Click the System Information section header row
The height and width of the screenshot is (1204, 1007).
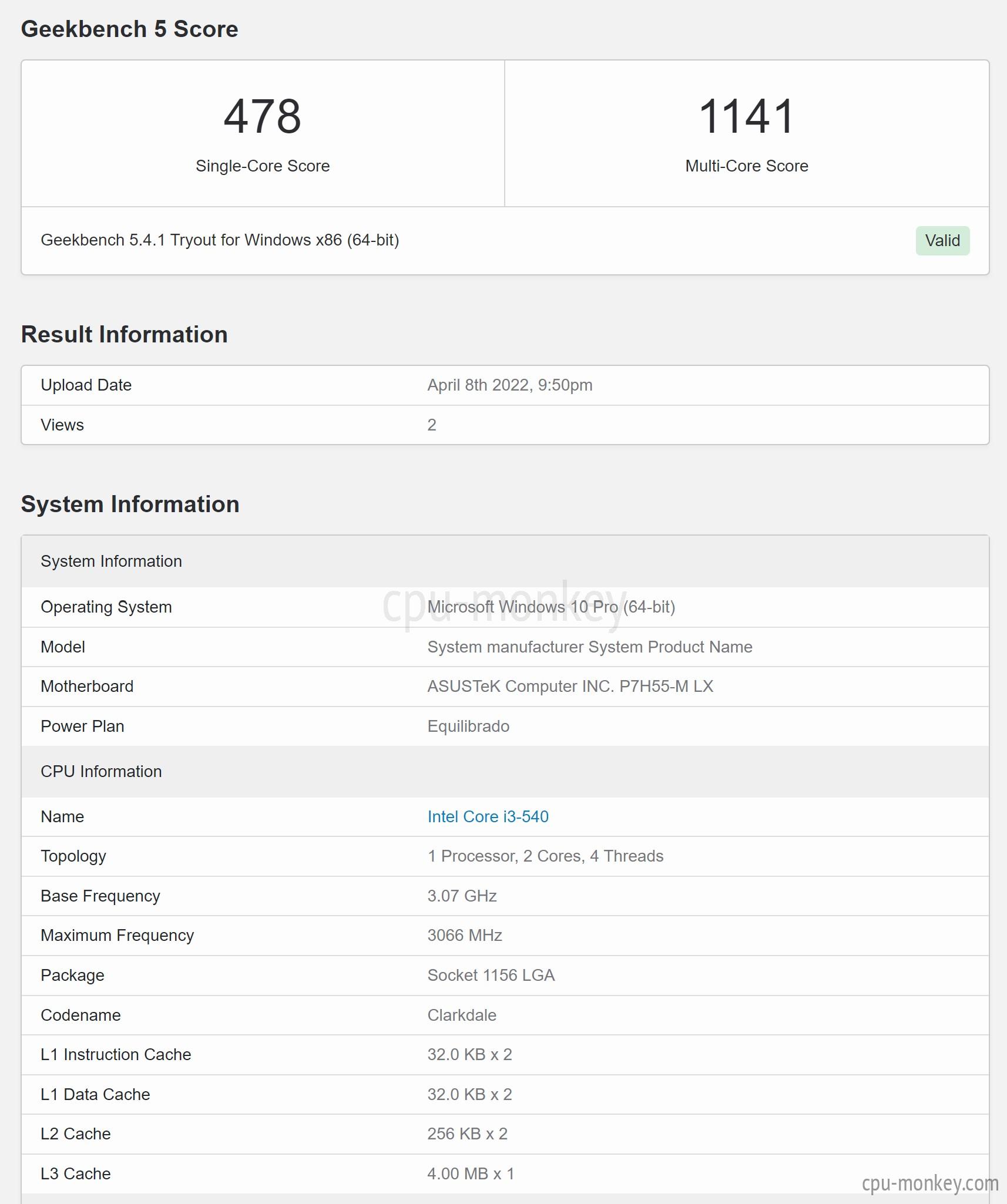coord(505,561)
